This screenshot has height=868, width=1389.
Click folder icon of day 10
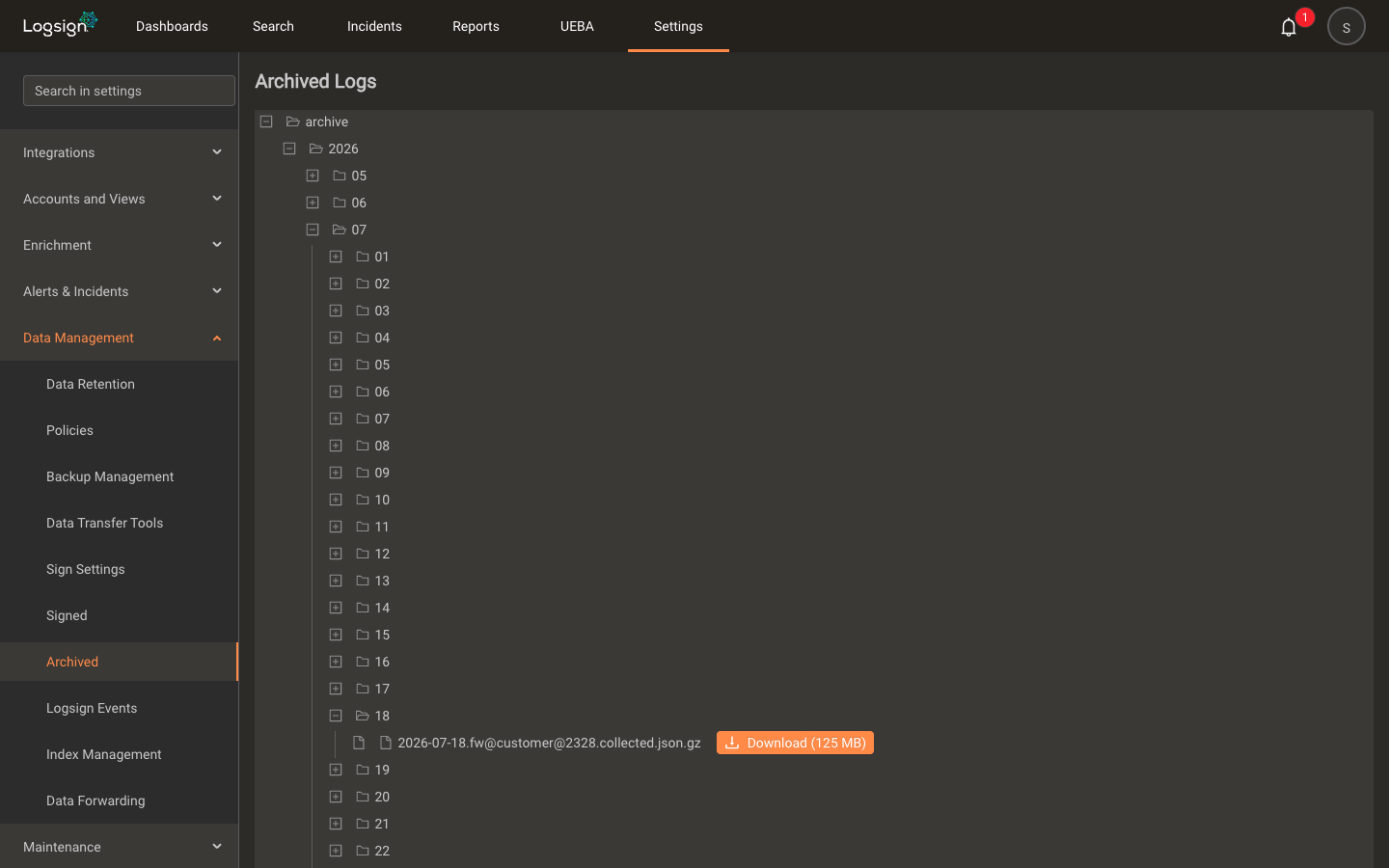coord(363,500)
